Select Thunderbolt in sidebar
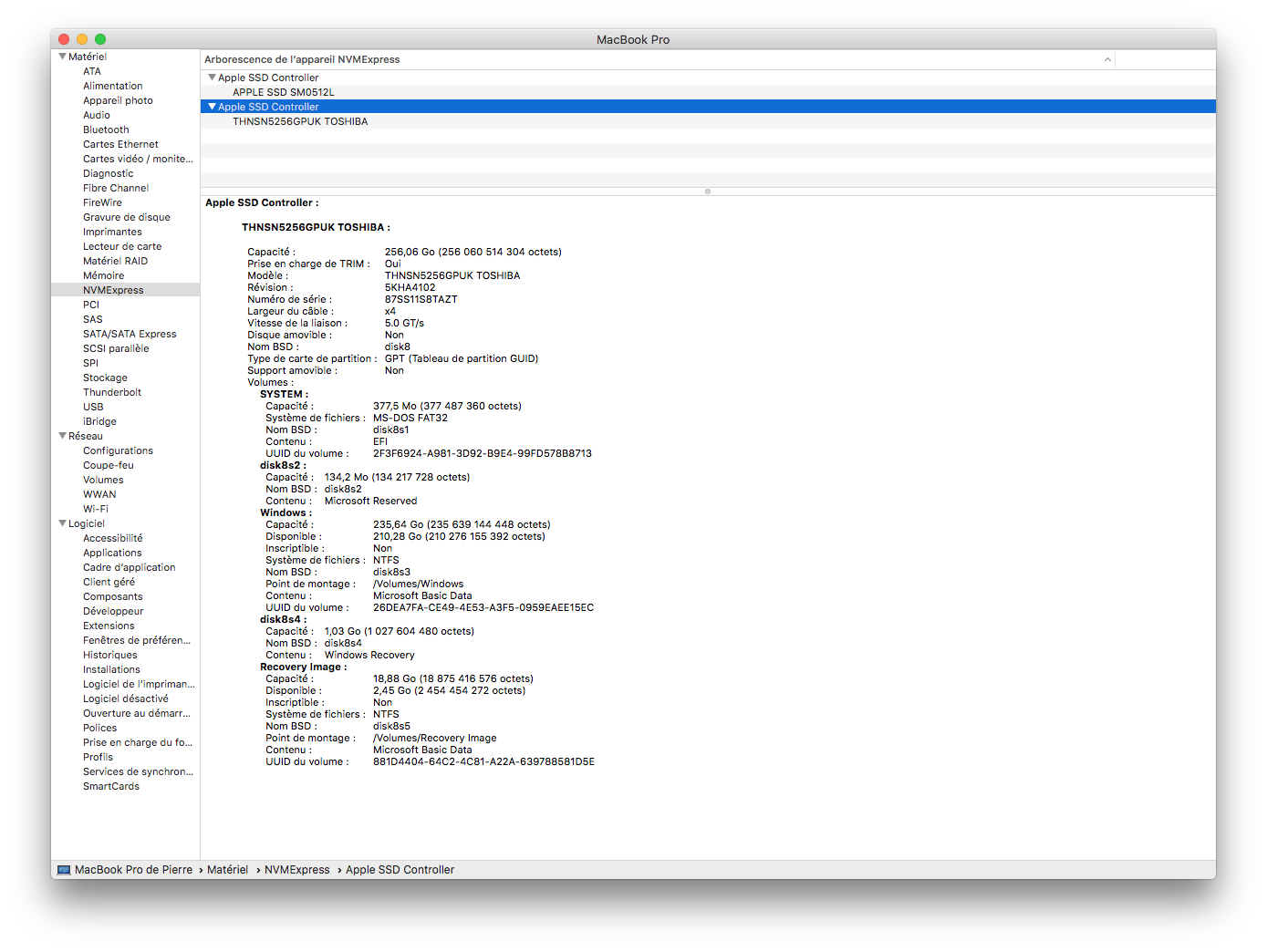The image size is (1267, 952). coord(112,392)
